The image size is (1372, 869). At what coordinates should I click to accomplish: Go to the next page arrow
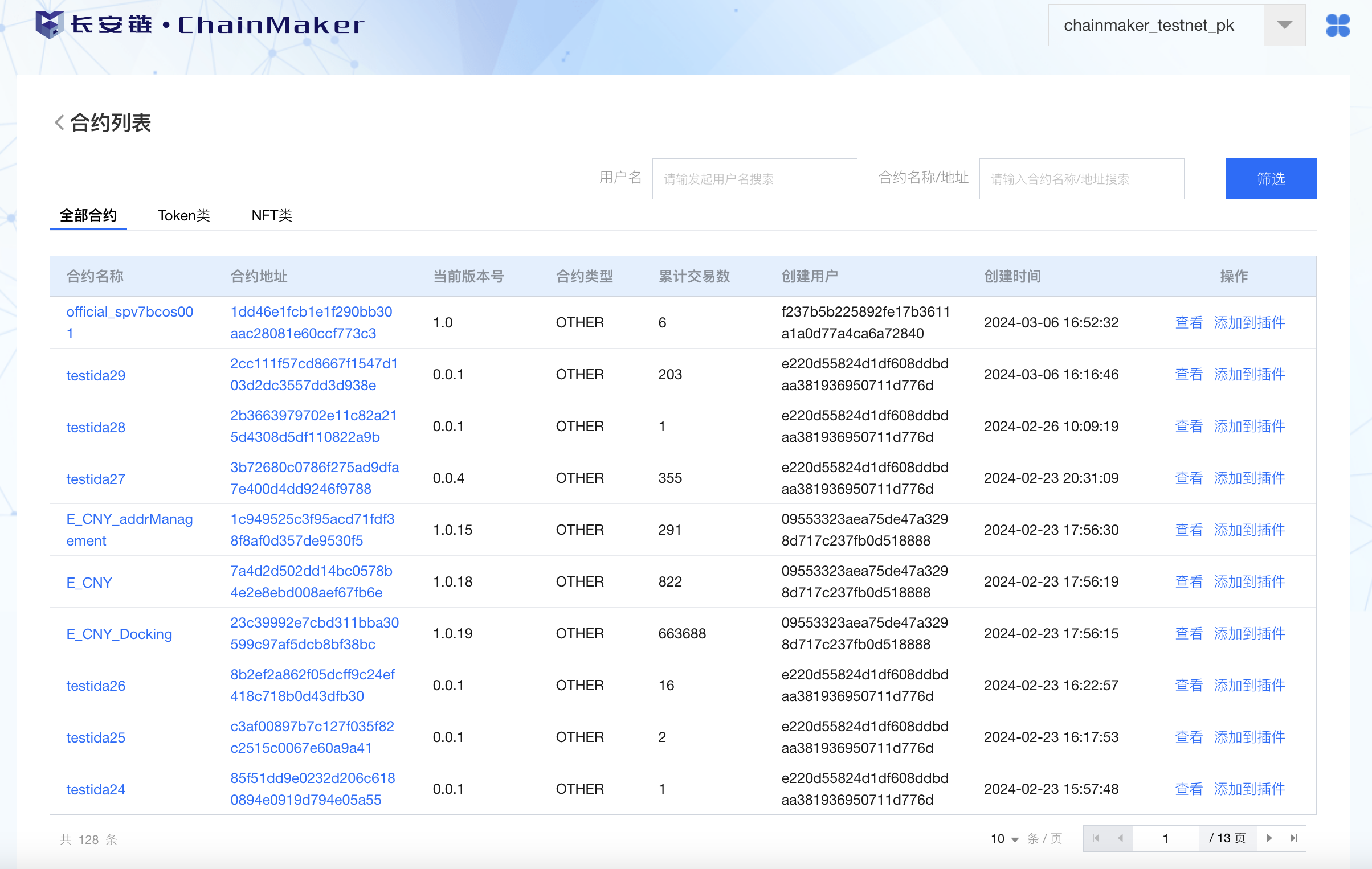(x=1269, y=838)
